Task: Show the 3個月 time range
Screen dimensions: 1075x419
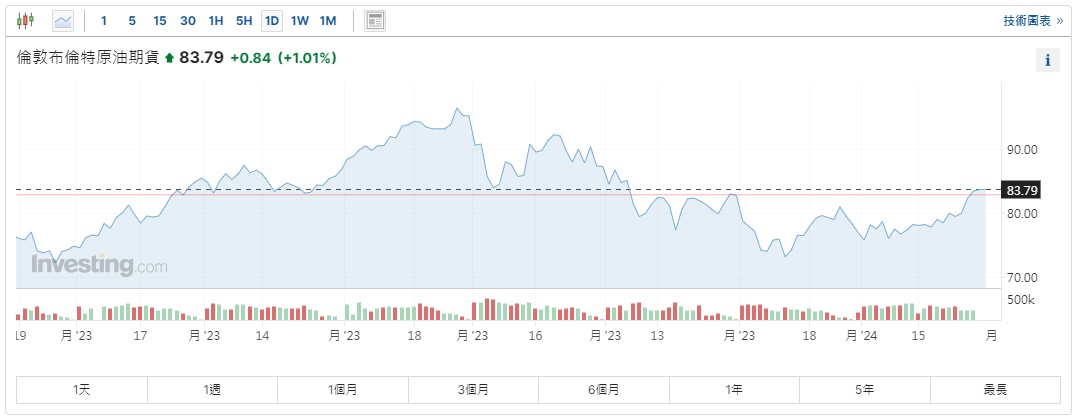Action: coord(473,389)
